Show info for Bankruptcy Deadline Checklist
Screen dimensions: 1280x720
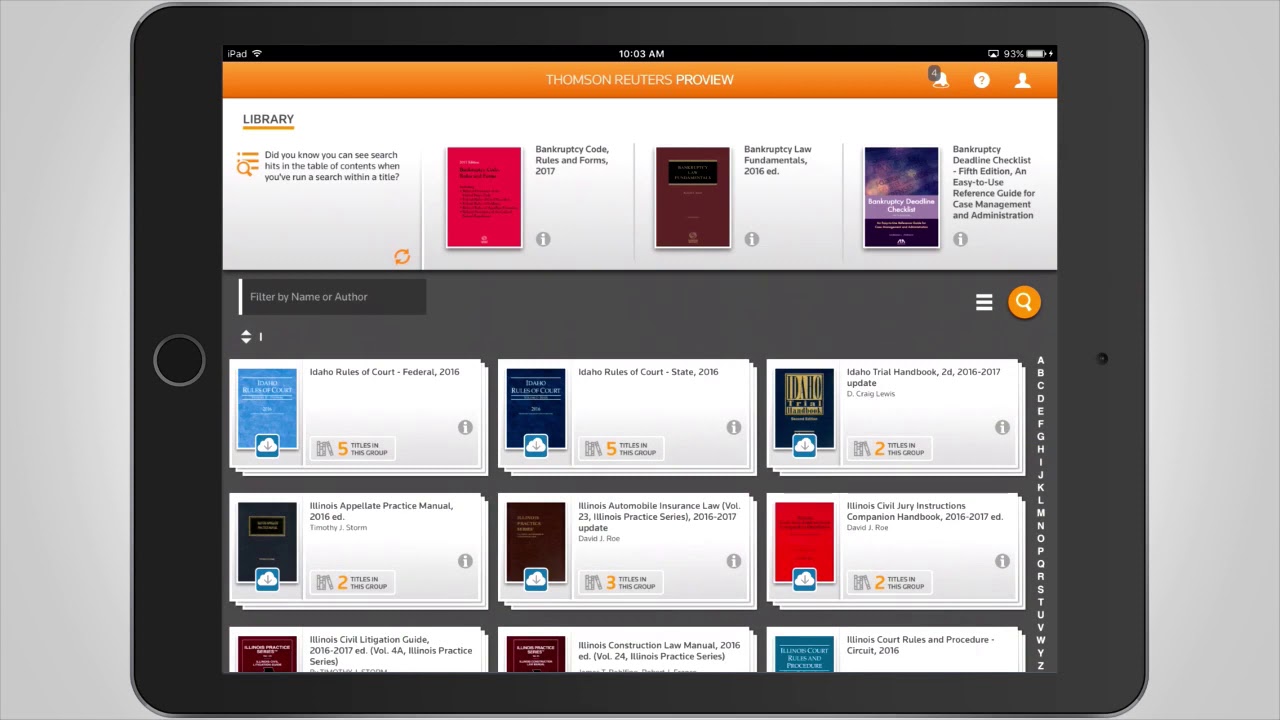960,239
